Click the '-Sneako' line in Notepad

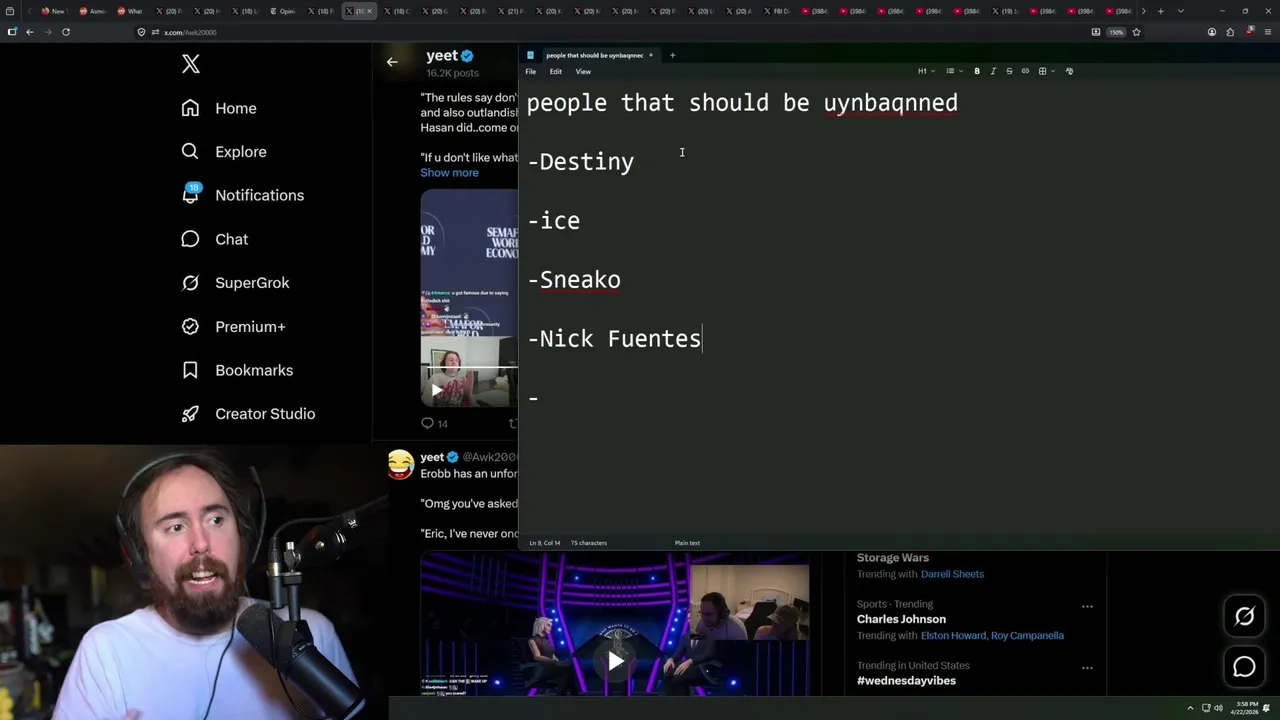(x=574, y=280)
